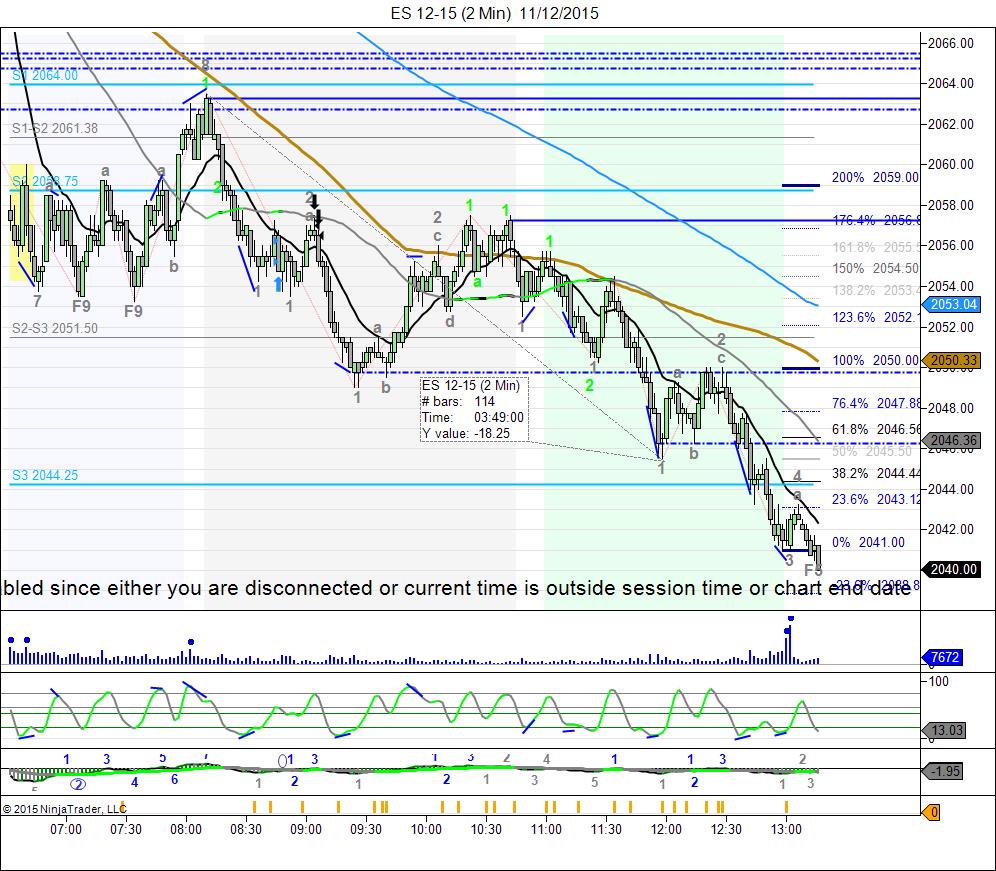Select the 150% 2054.50 Fibonacci label

coord(875,268)
